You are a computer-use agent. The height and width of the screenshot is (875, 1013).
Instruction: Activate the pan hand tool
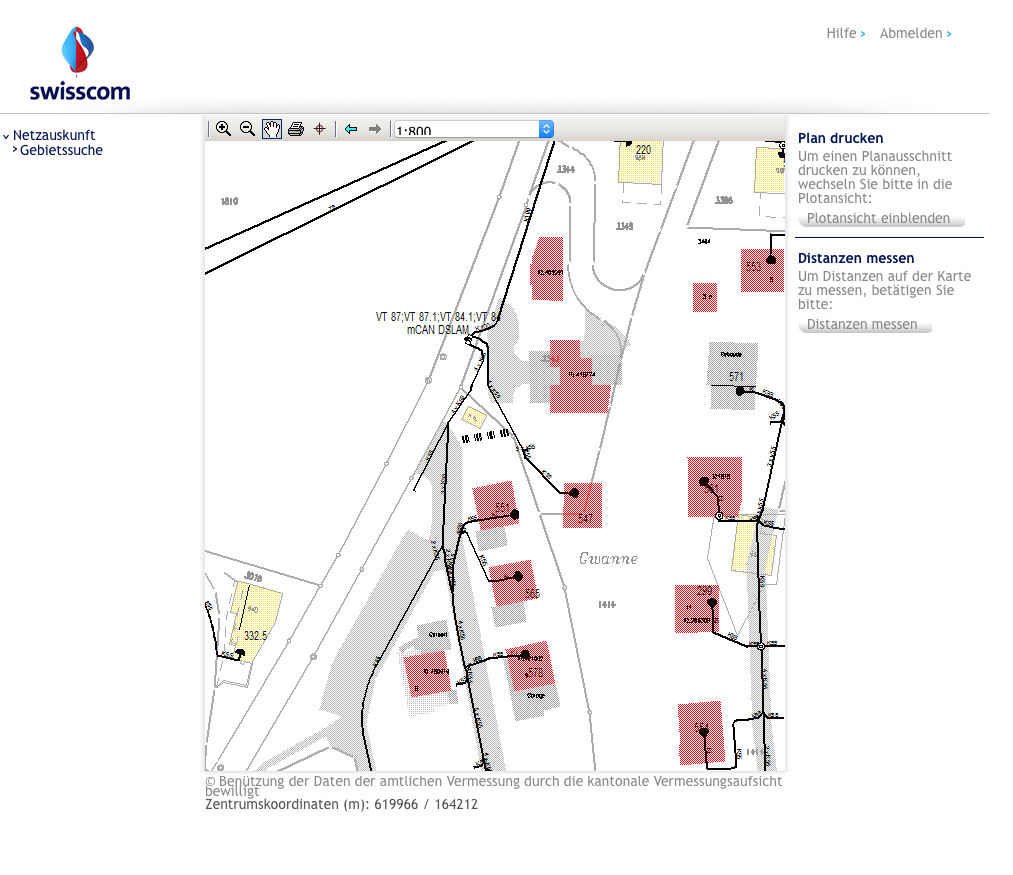pyautogui.click(x=272, y=129)
